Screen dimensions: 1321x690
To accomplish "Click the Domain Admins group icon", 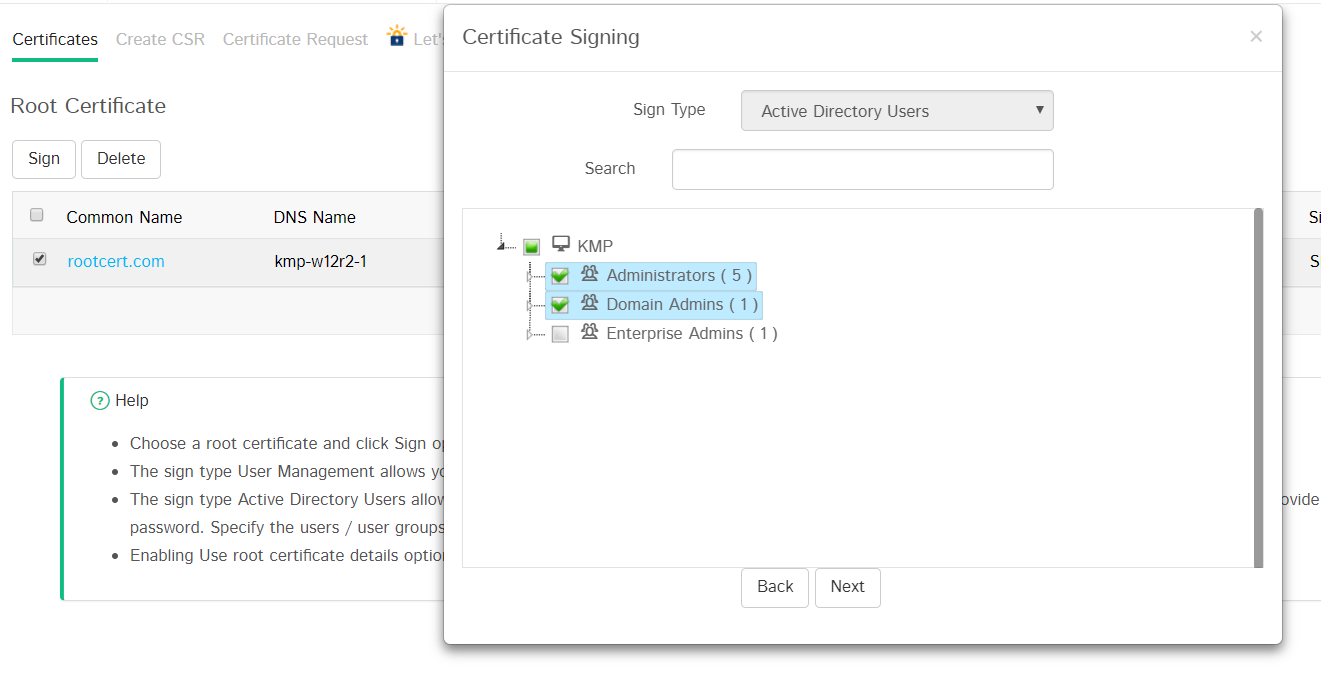I will click(590, 303).
